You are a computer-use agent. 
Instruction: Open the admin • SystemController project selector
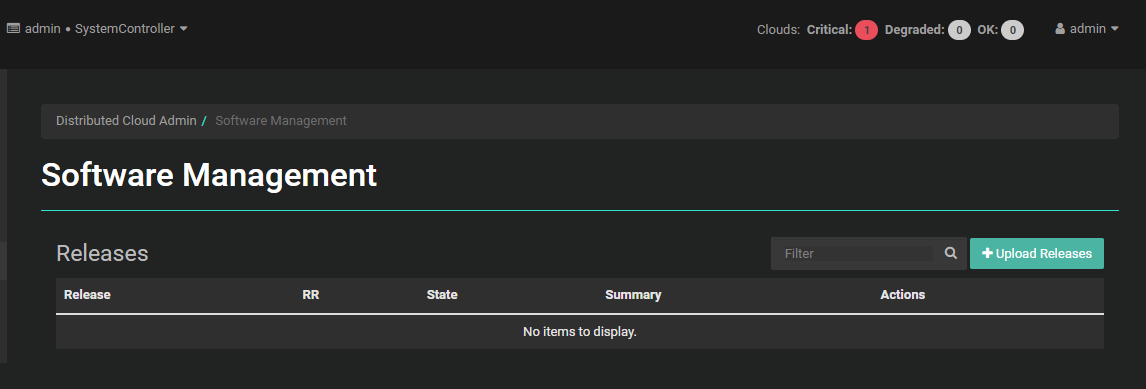coord(97,29)
